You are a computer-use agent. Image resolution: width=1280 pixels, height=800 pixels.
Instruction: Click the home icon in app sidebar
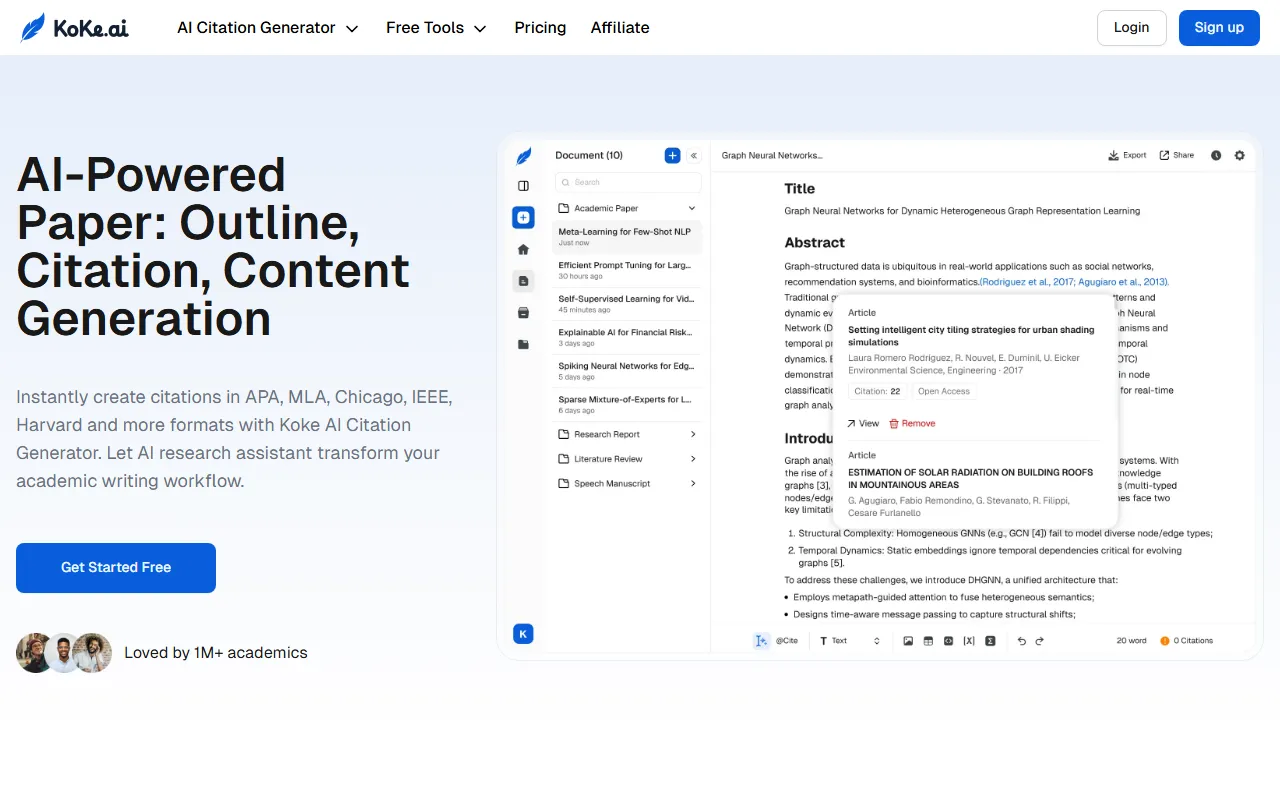[523, 250]
